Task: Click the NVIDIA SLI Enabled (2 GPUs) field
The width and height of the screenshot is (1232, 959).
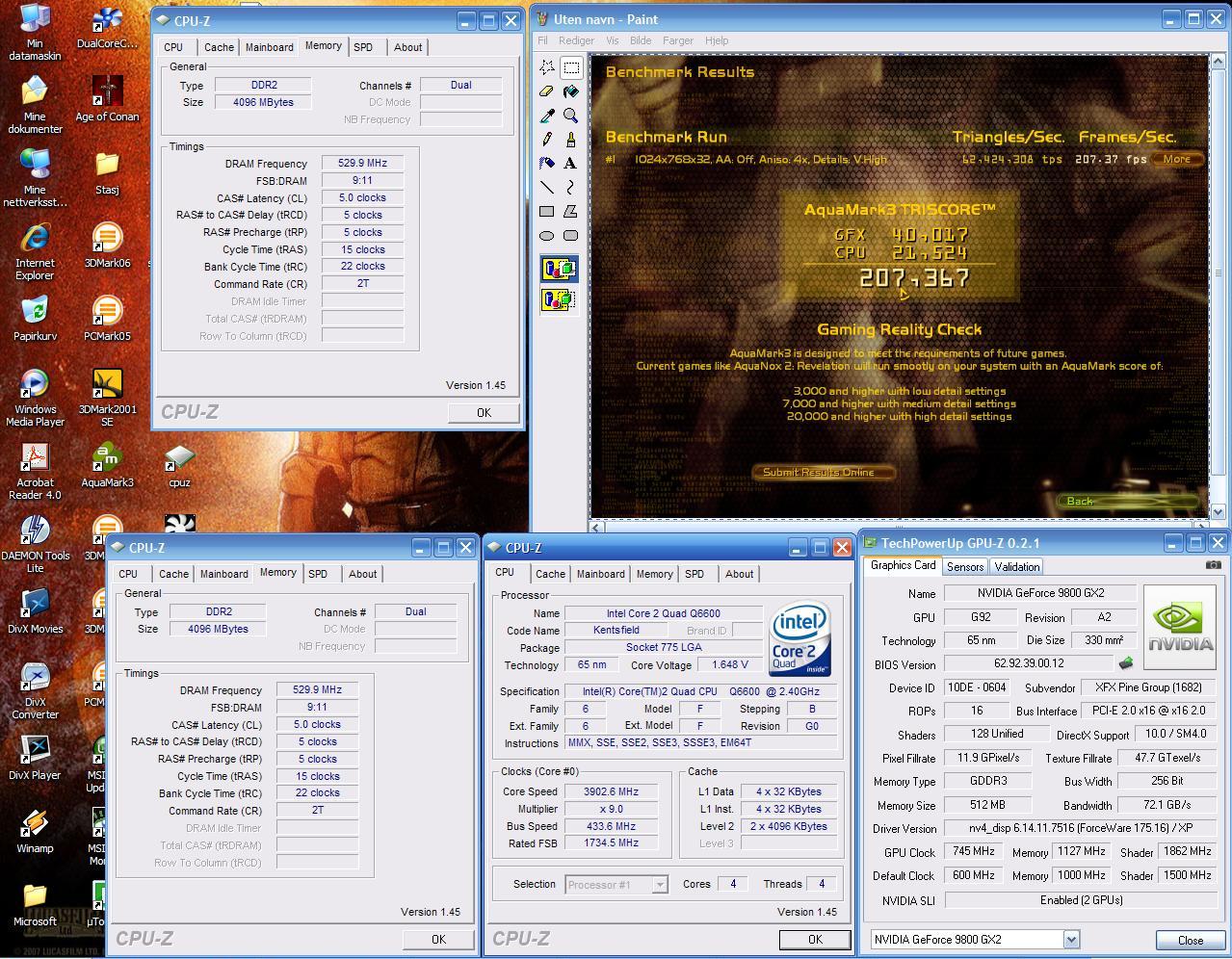Action: coord(1081,900)
